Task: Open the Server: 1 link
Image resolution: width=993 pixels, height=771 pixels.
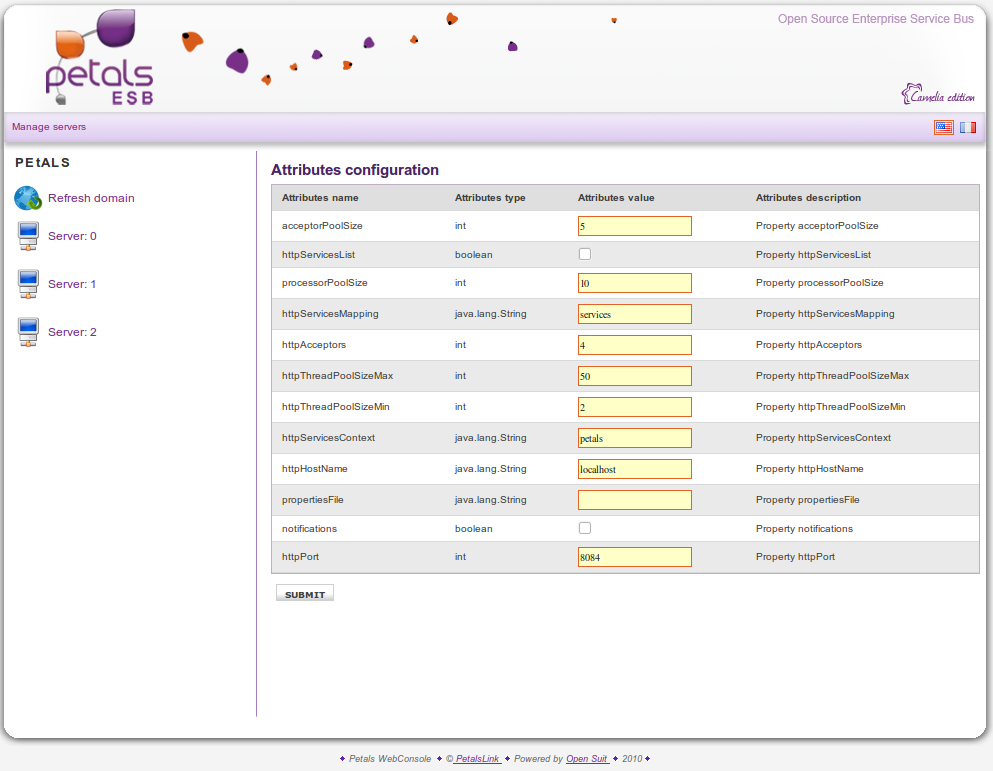Action: coord(72,284)
